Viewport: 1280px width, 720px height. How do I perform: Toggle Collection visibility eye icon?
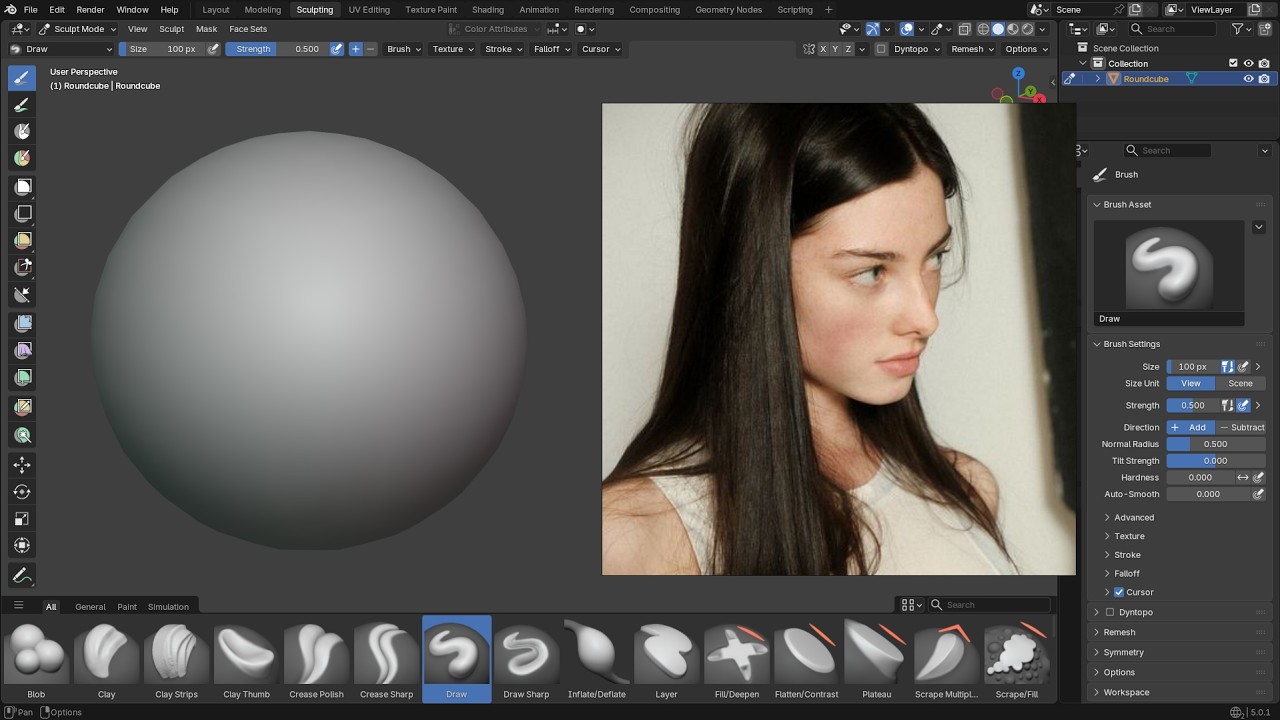pos(1248,63)
